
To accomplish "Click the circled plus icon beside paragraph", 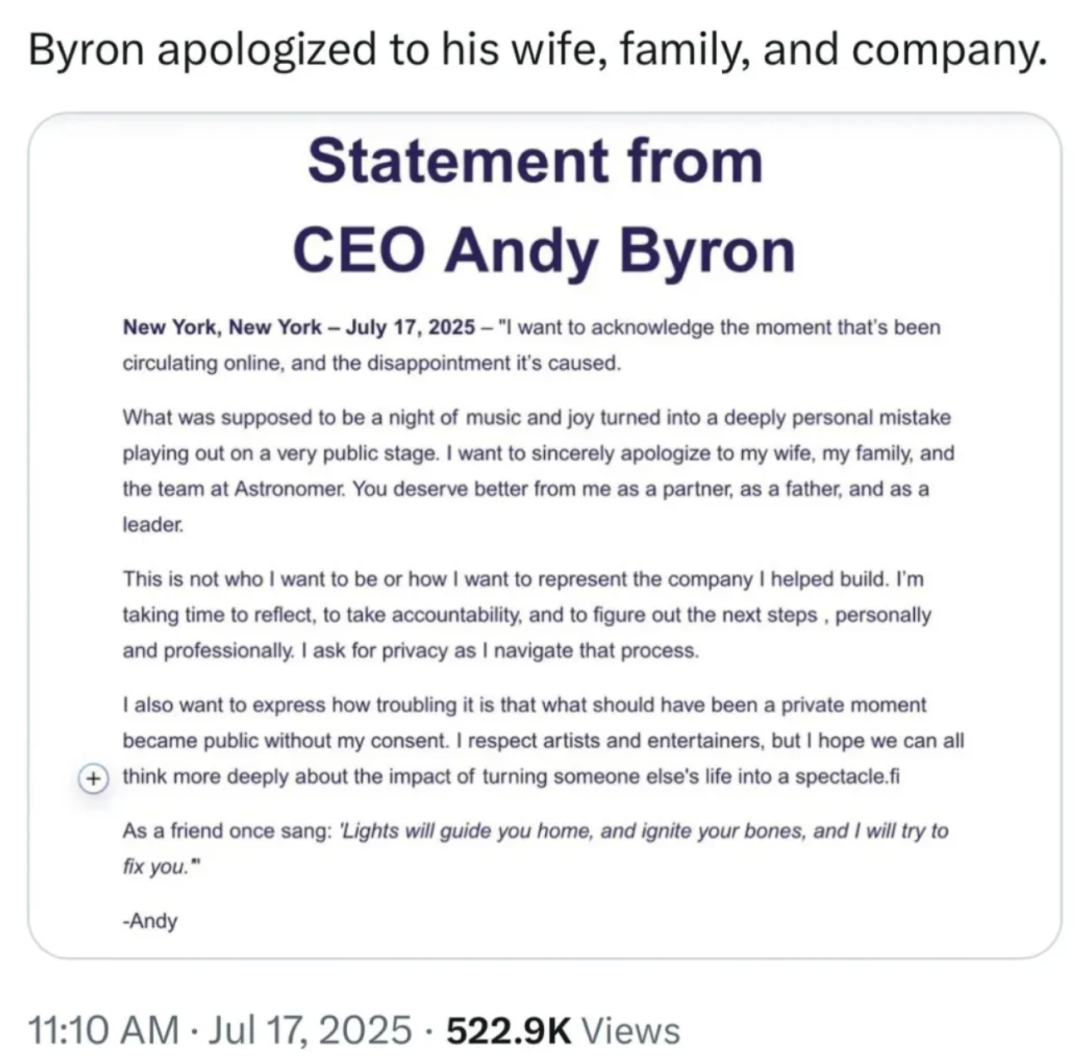I will click(x=94, y=778).
